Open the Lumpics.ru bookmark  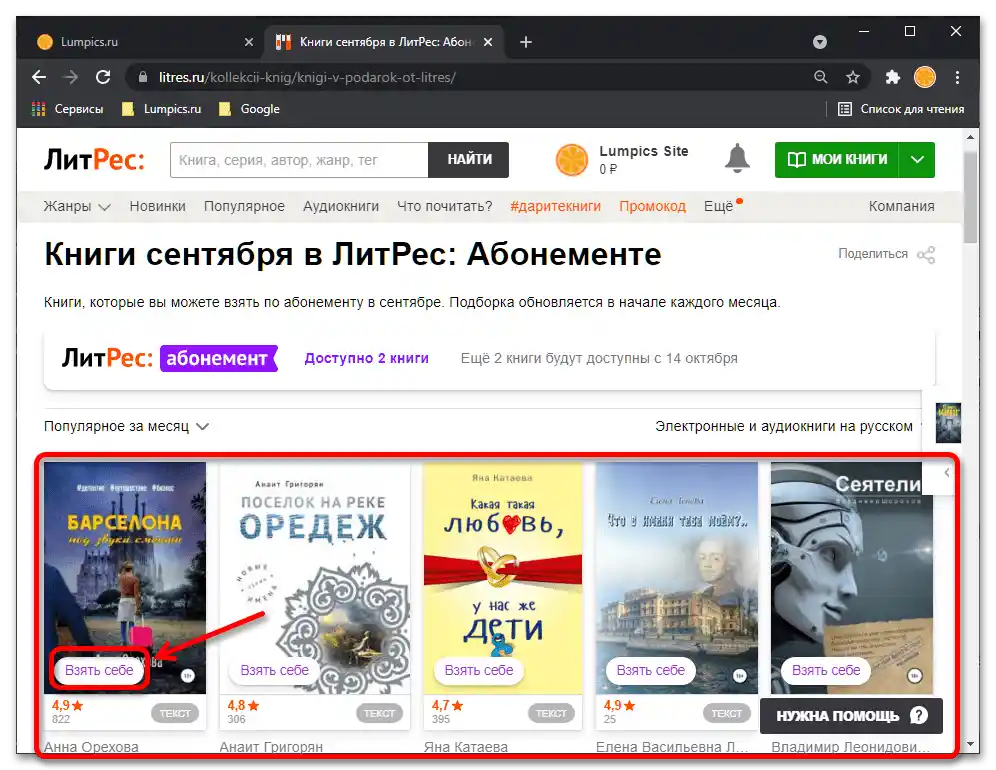point(161,109)
